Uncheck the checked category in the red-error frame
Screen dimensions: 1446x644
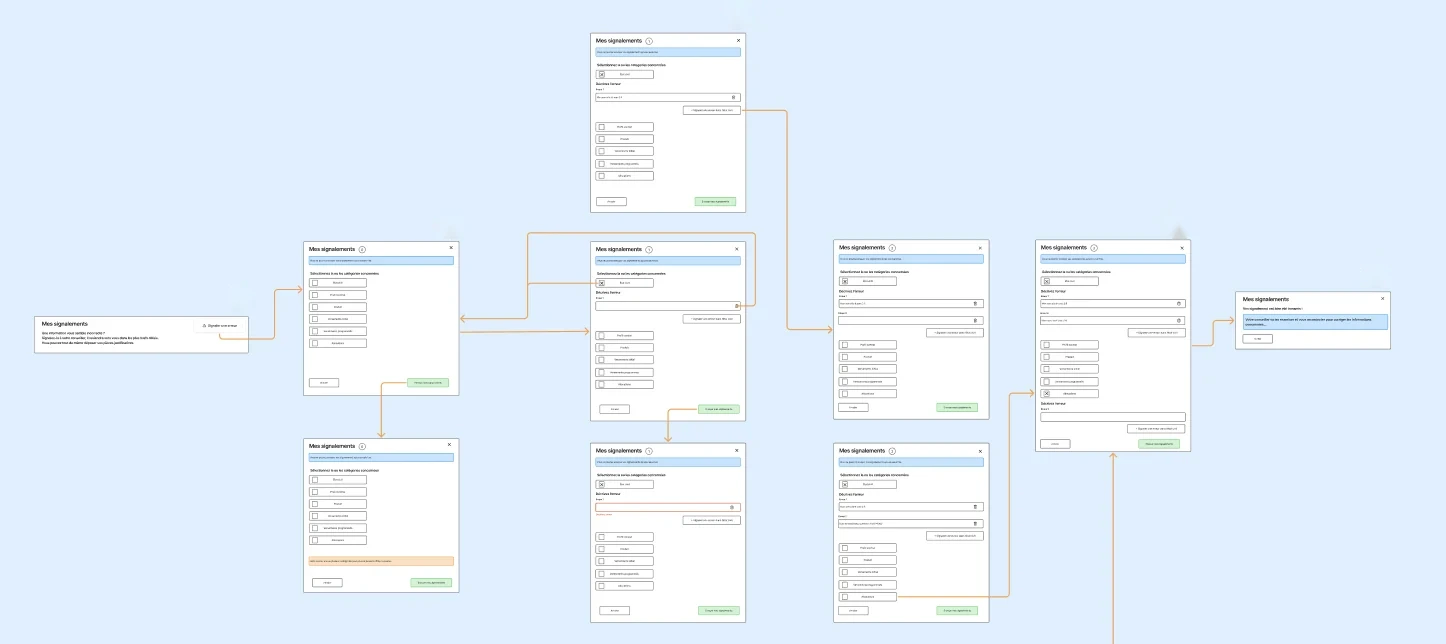pos(601,484)
